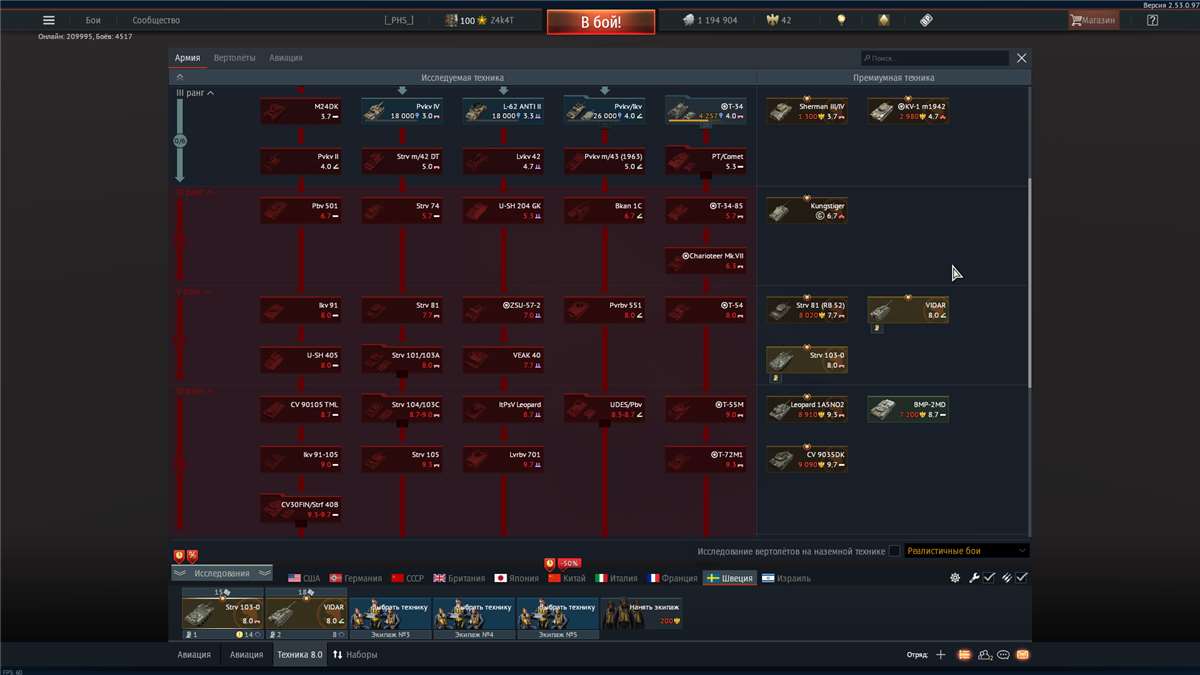Select the Германия nation tab

point(355,578)
